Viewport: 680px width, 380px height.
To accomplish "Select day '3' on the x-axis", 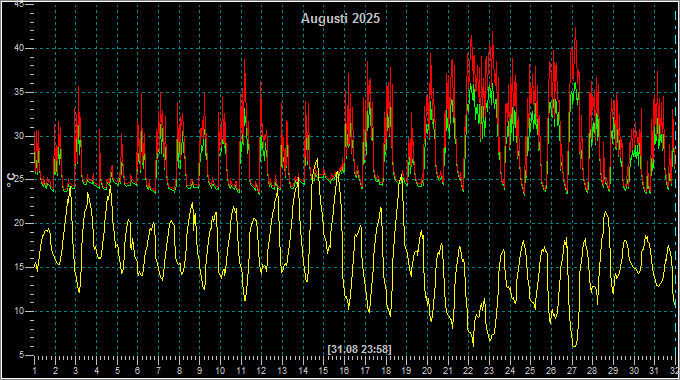I will [76, 371].
